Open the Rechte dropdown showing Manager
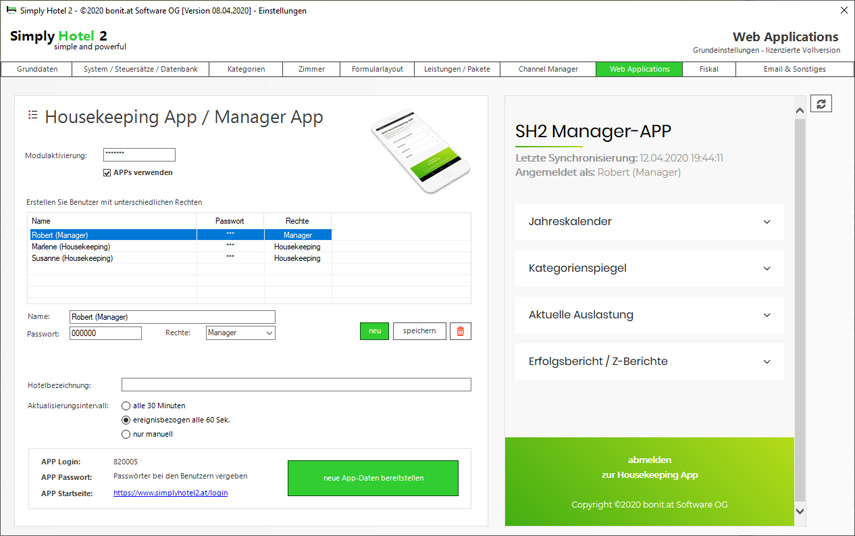 (240, 333)
